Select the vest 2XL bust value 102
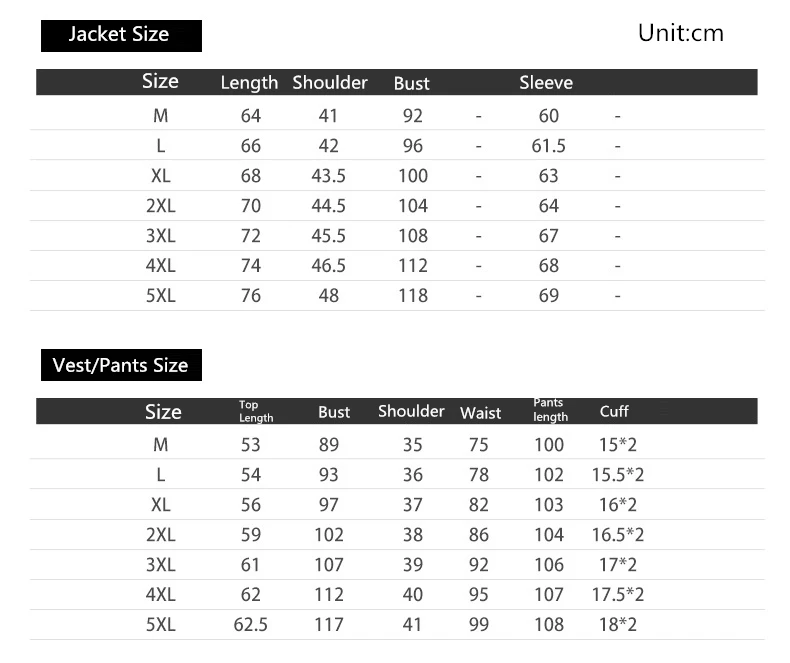790x663 pixels. pyautogui.click(x=329, y=535)
